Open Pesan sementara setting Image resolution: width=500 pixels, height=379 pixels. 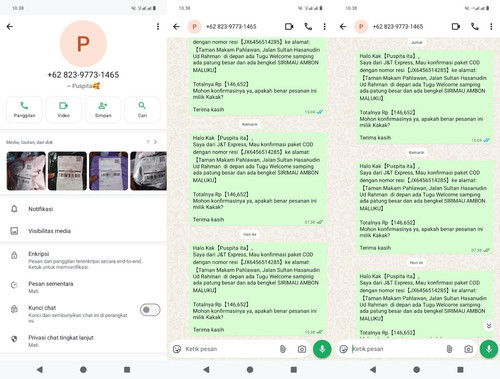click(83, 287)
